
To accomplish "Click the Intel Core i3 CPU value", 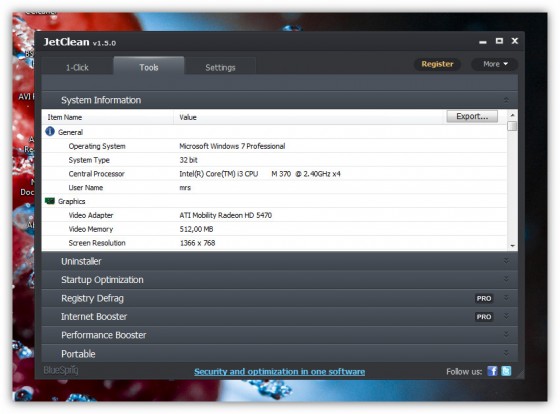I will click(260, 174).
